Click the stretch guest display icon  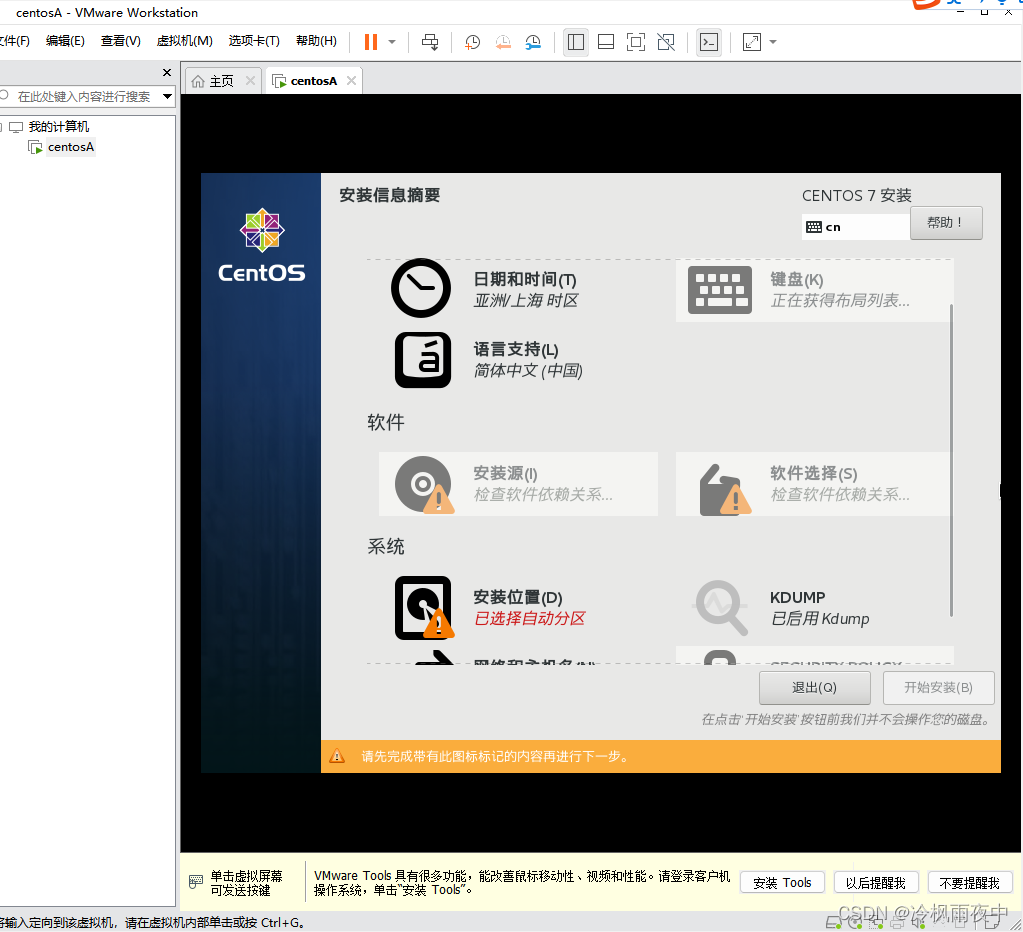(752, 42)
